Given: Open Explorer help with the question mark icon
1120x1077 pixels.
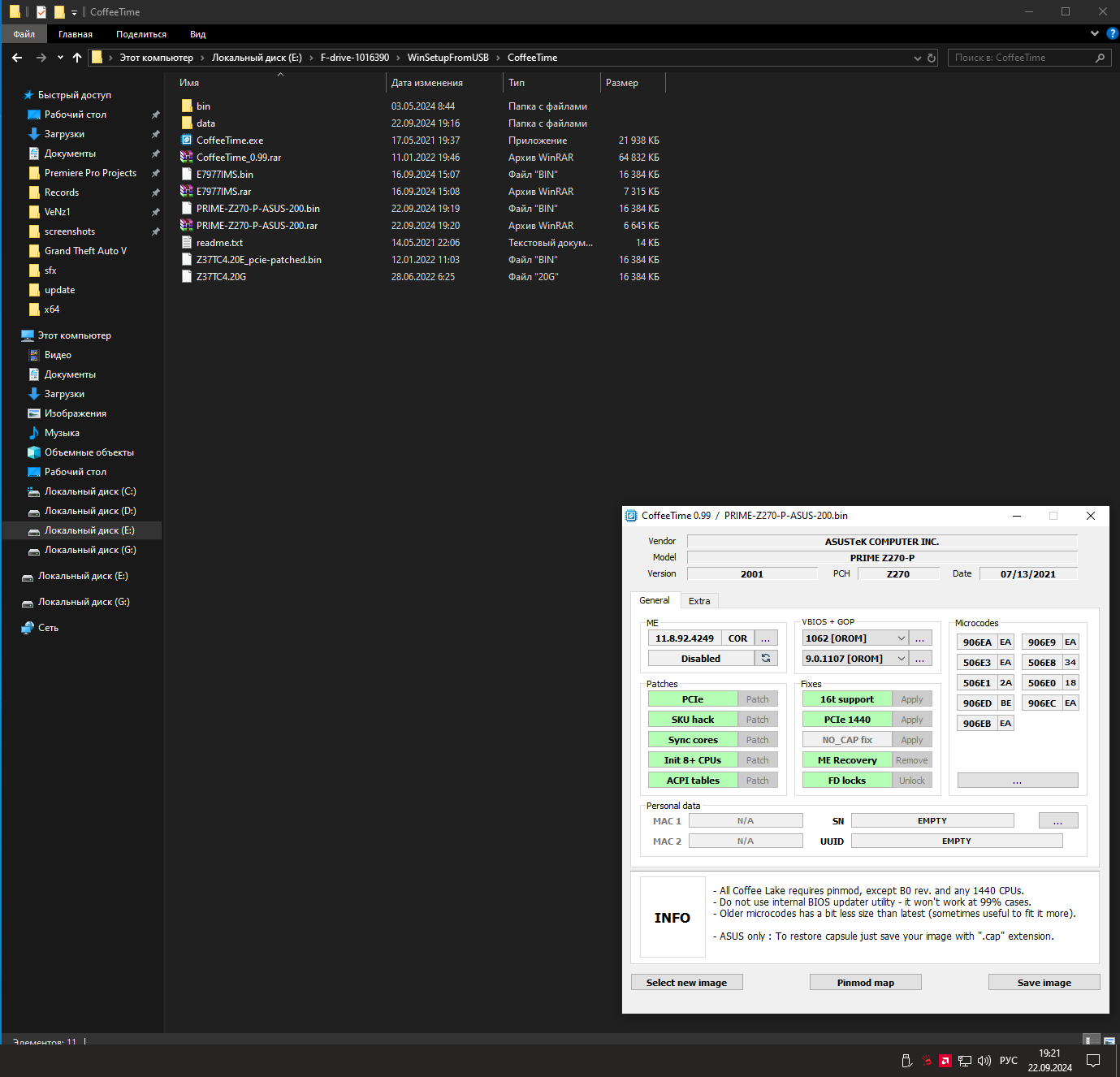Looking at the screenshot, I should tap(1113, 33).
